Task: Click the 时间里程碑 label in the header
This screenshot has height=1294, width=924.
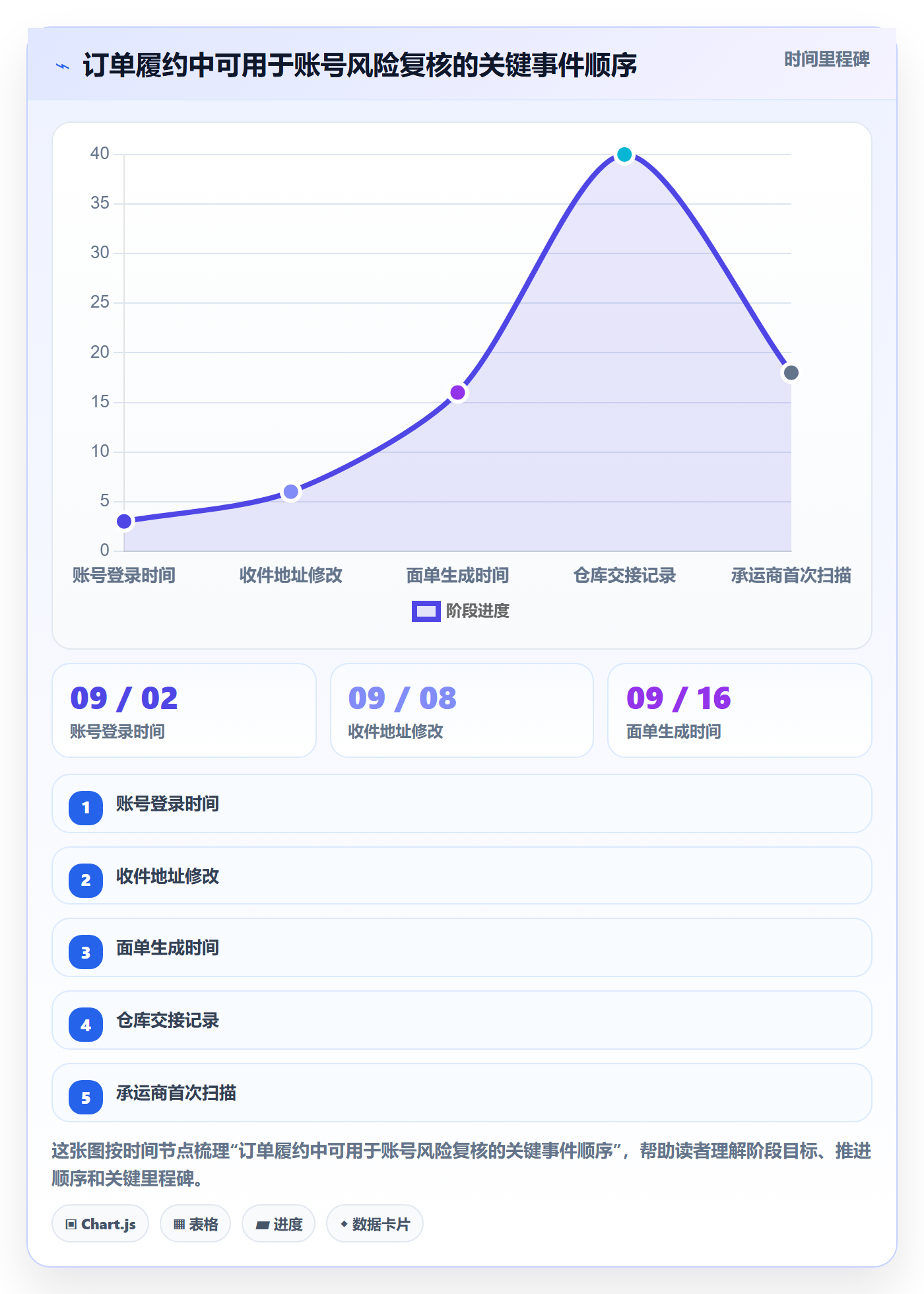Action: coord(826,59)
